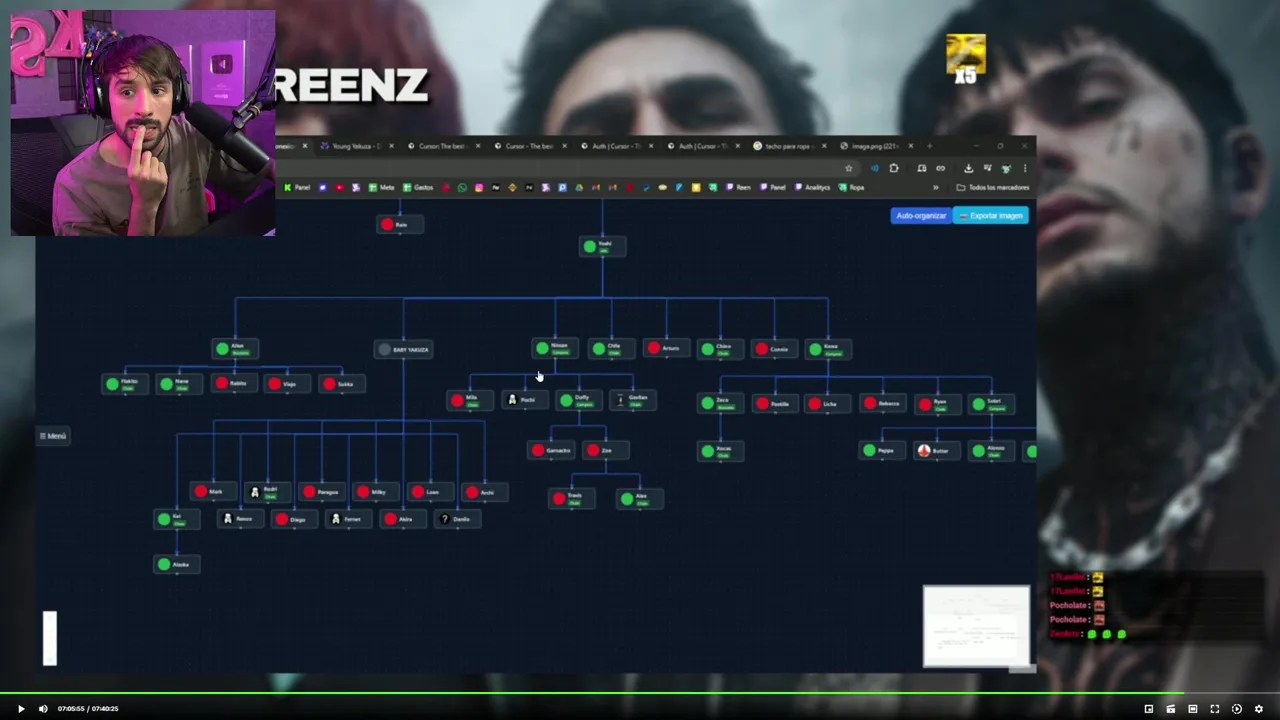Select the Zoe node
Image resolution: width=1280 pixels, height=720 pixels.
(605, 450)
